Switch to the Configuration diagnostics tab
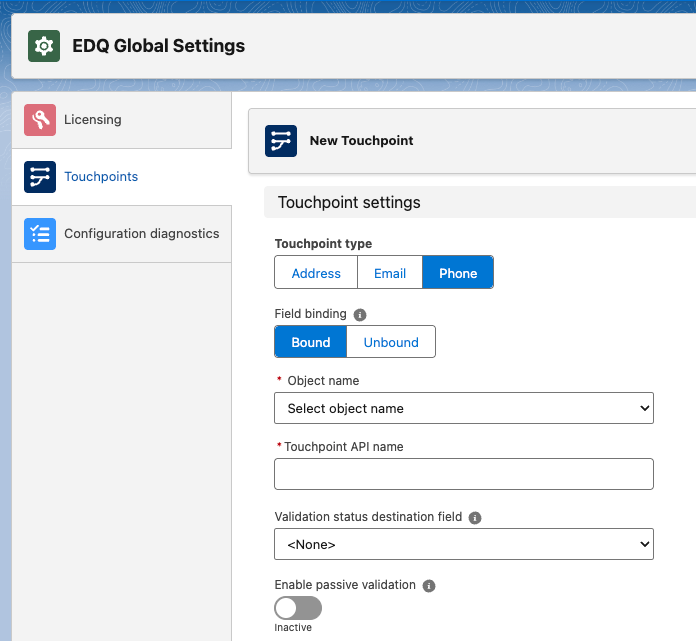 pos(141,234)
